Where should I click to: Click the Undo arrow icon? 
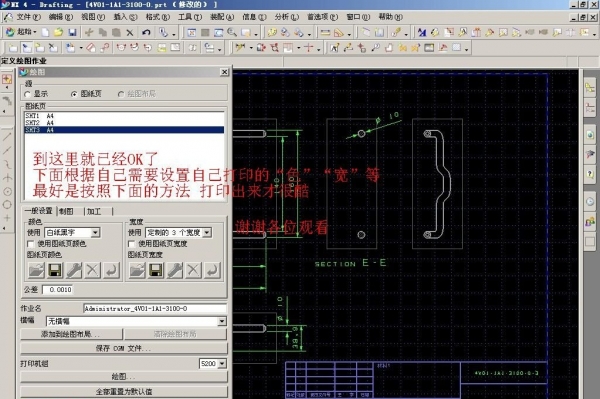146,33
